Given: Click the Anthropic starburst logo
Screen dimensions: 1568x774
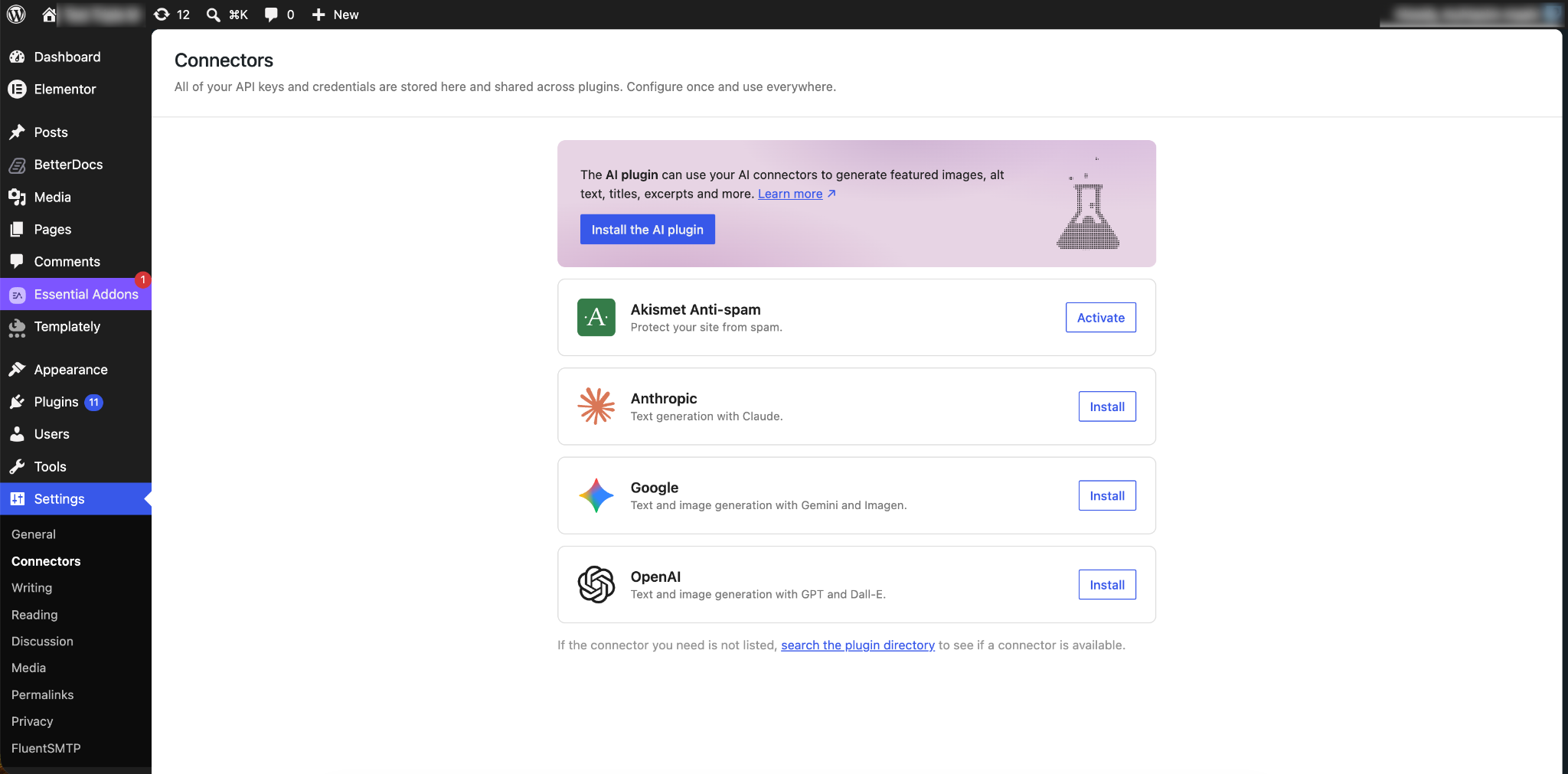Looking at the screenshot, I should click(596, 407).
